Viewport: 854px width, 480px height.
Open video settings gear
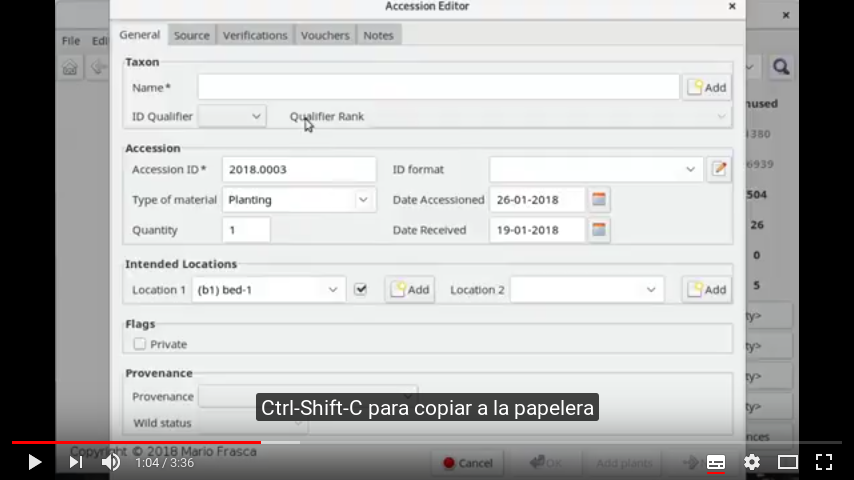tap(752, 463)
